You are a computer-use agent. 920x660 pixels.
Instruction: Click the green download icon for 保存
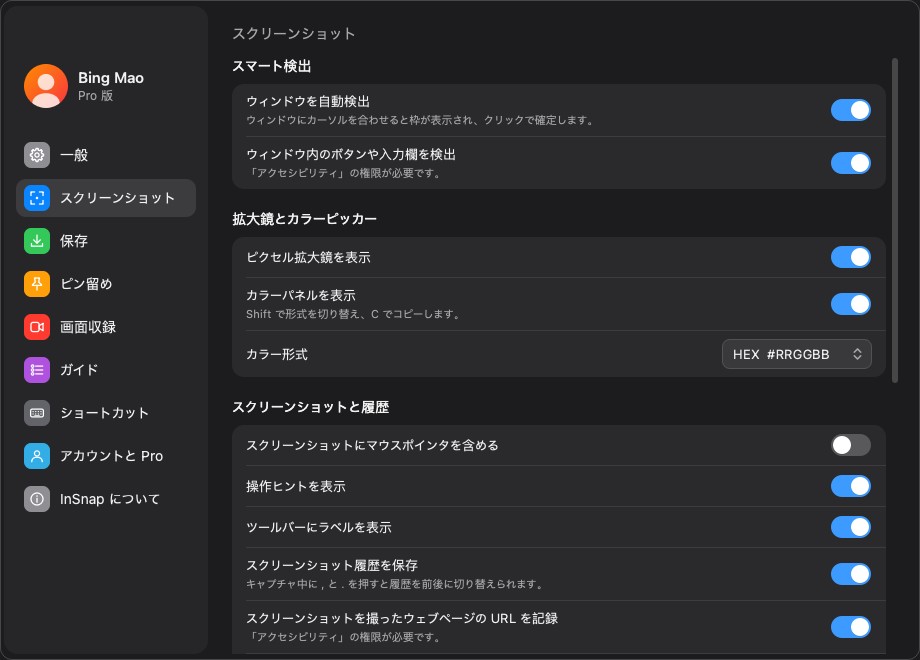(37, 241)
